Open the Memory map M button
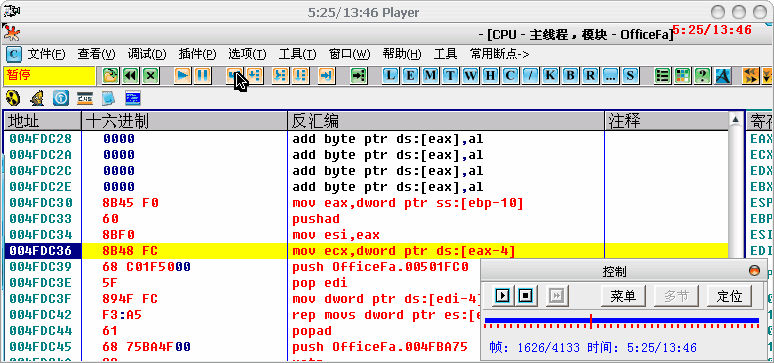 click(x=430, y=76)
